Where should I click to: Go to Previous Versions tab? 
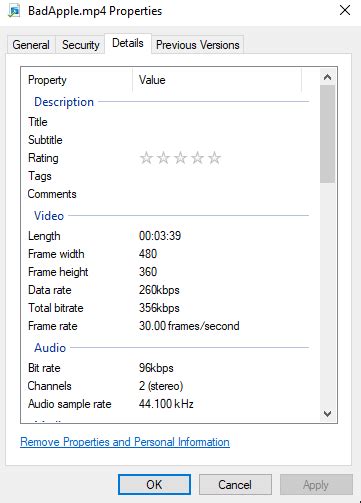click(x=198, y=45)
